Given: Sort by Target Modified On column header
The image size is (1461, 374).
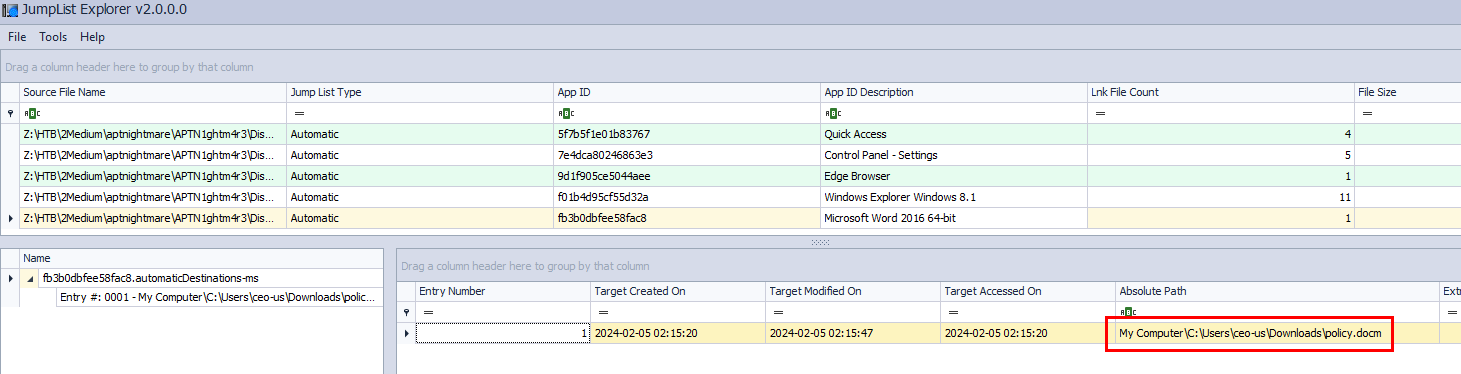Looking at the screenshot, I should [853, 291].
